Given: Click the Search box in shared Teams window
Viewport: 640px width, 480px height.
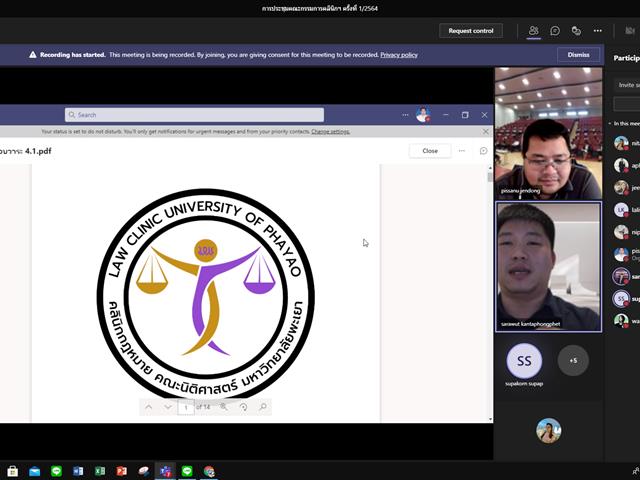Looking at the screenshot, I should point(194,115).
